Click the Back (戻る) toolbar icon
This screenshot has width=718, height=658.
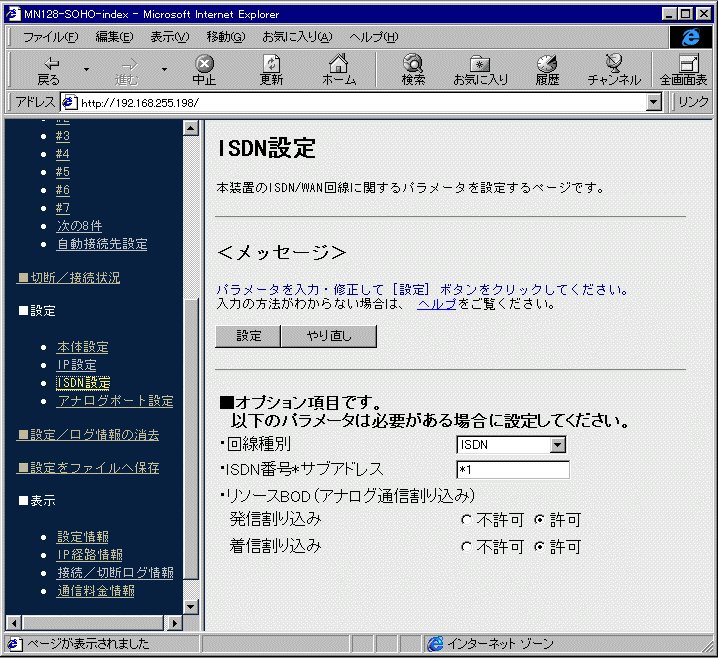click(x=49, y=70)
